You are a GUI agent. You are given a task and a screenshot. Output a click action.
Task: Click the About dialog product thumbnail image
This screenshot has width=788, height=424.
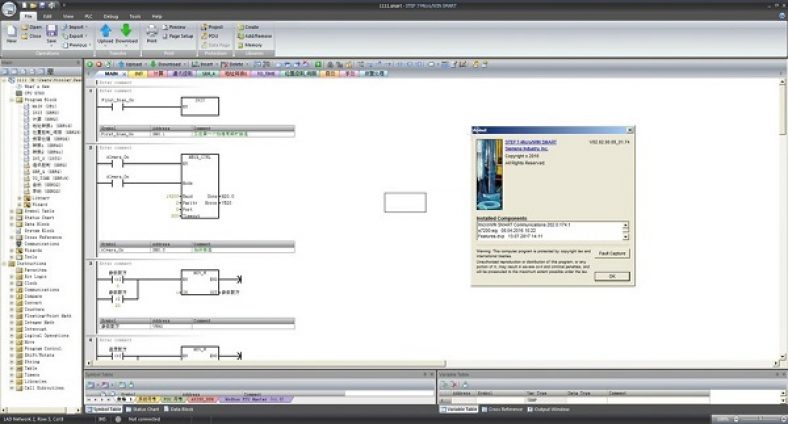coord(489,175)
